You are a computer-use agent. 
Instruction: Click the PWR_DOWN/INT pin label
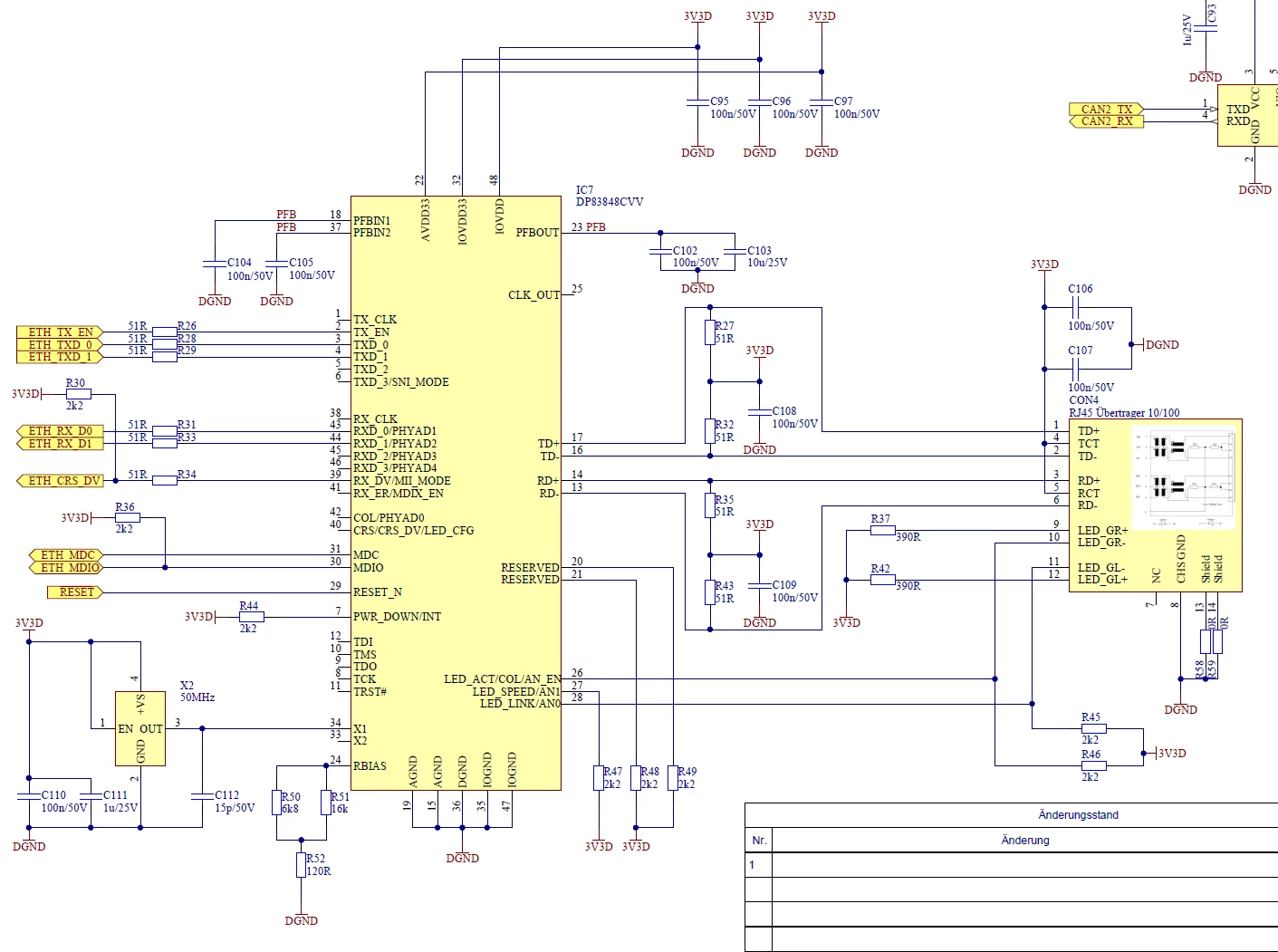397,617
